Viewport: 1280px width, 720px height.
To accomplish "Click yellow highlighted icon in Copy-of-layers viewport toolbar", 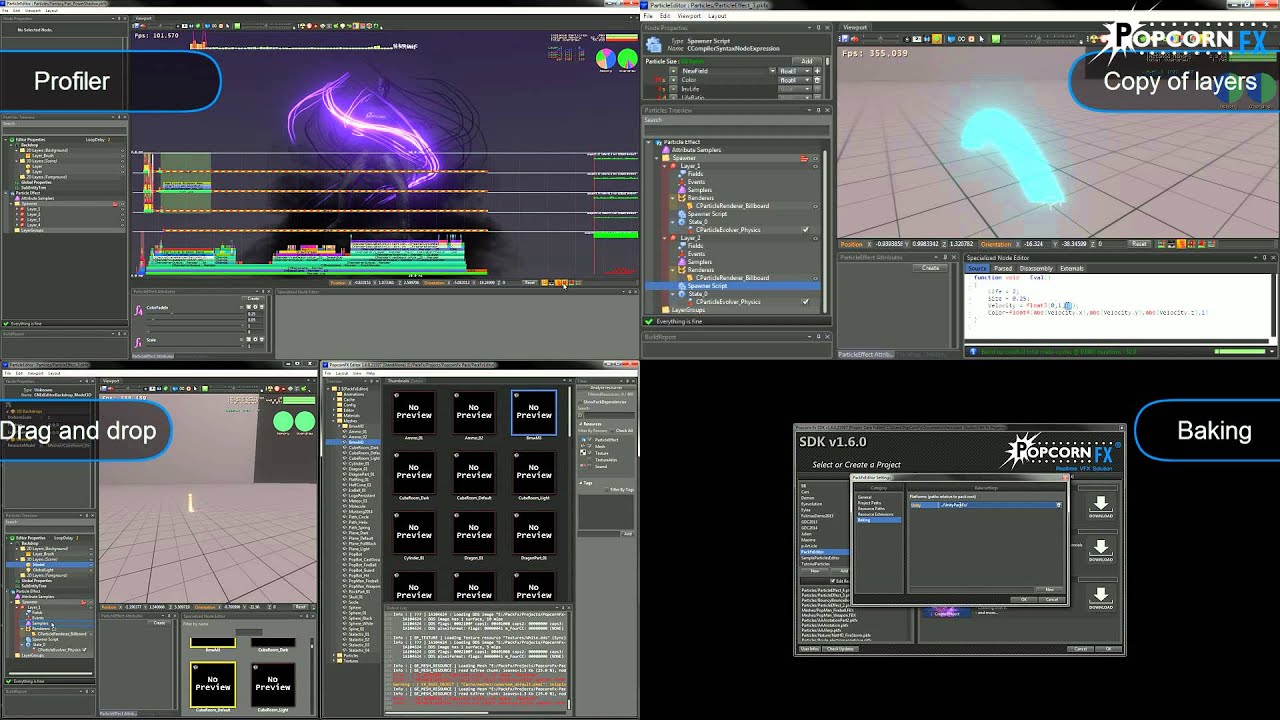I will click(x=937, y=39).
